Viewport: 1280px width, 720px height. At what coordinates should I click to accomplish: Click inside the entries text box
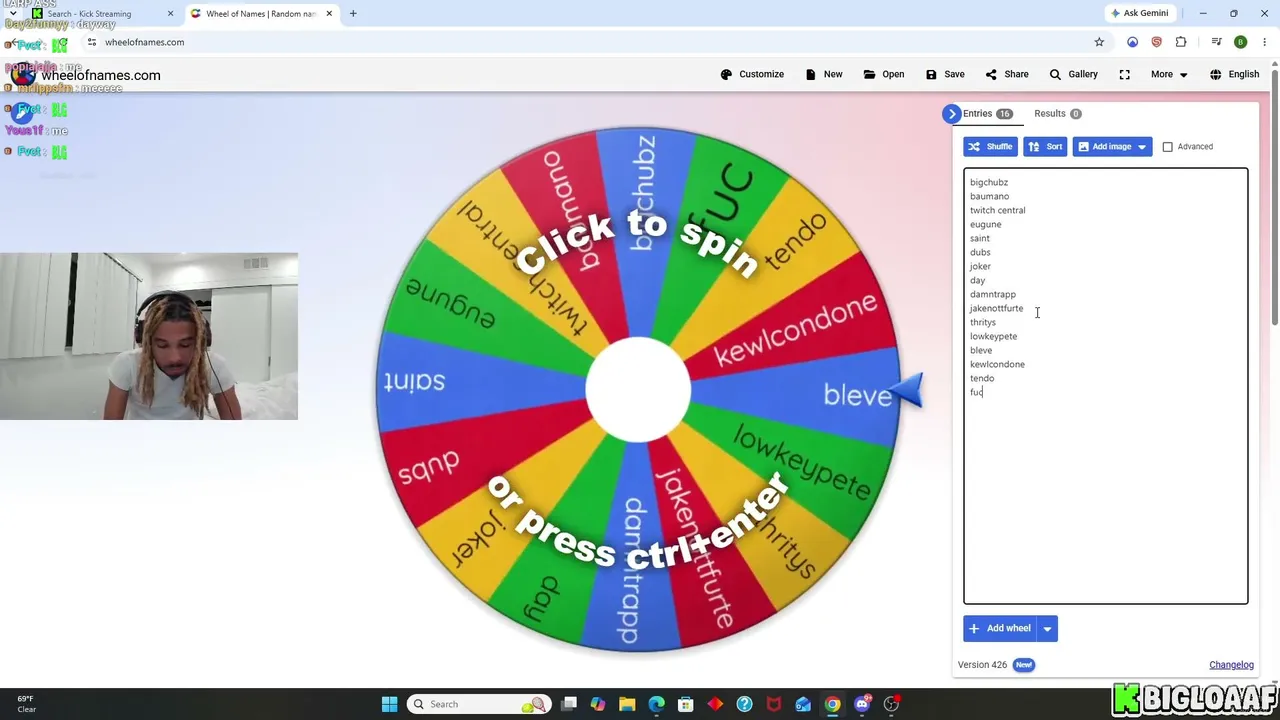(1105, 386)
